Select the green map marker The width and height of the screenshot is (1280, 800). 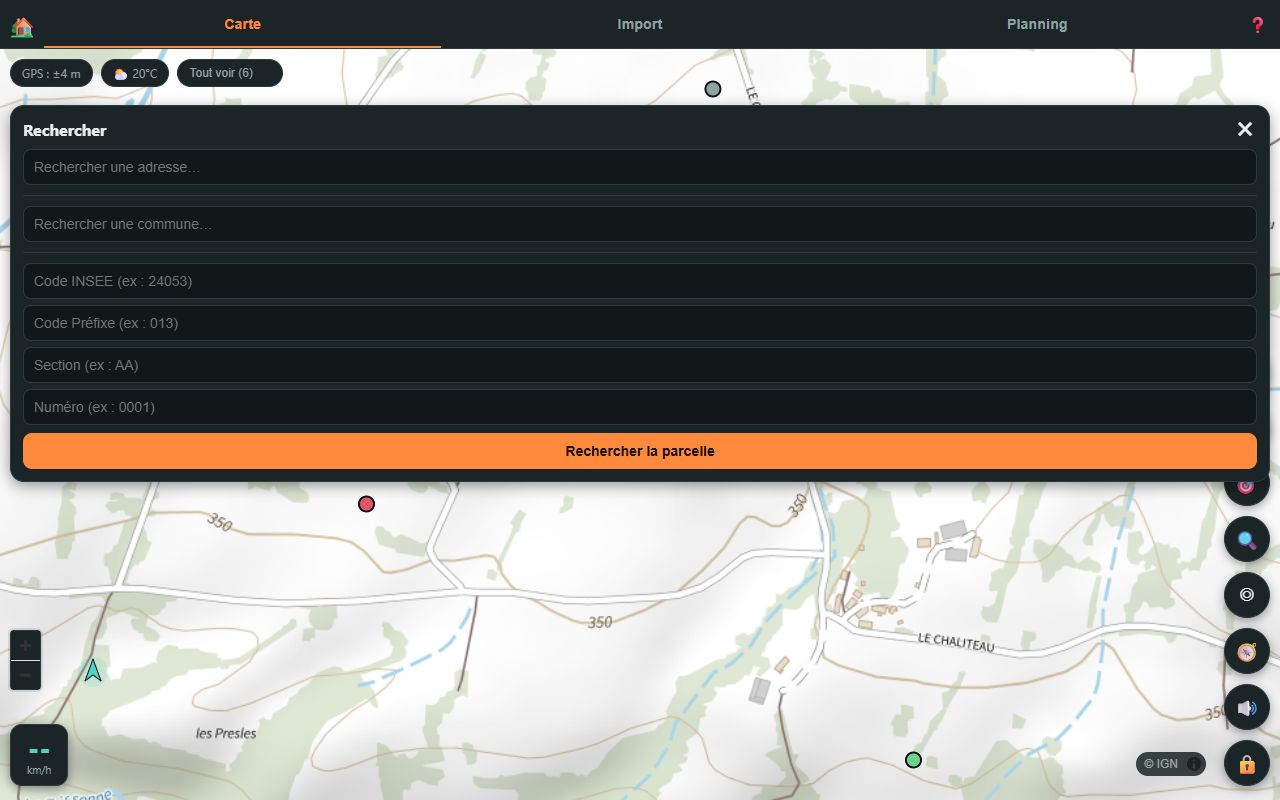pyautogui.click(x=913, y=760)
